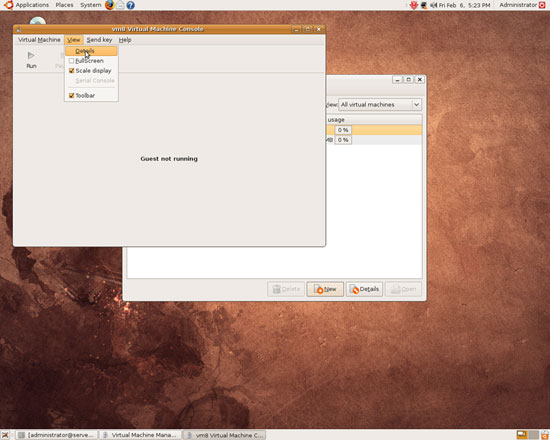The image size is (550, 440).
Task: Switch to administrator@server terminal taskbar item
Action: tap(57, 435)
